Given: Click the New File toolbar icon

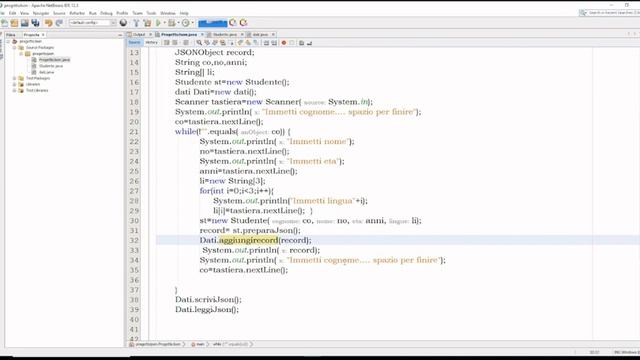Looking at the screenshot, I should coord(4,23).
